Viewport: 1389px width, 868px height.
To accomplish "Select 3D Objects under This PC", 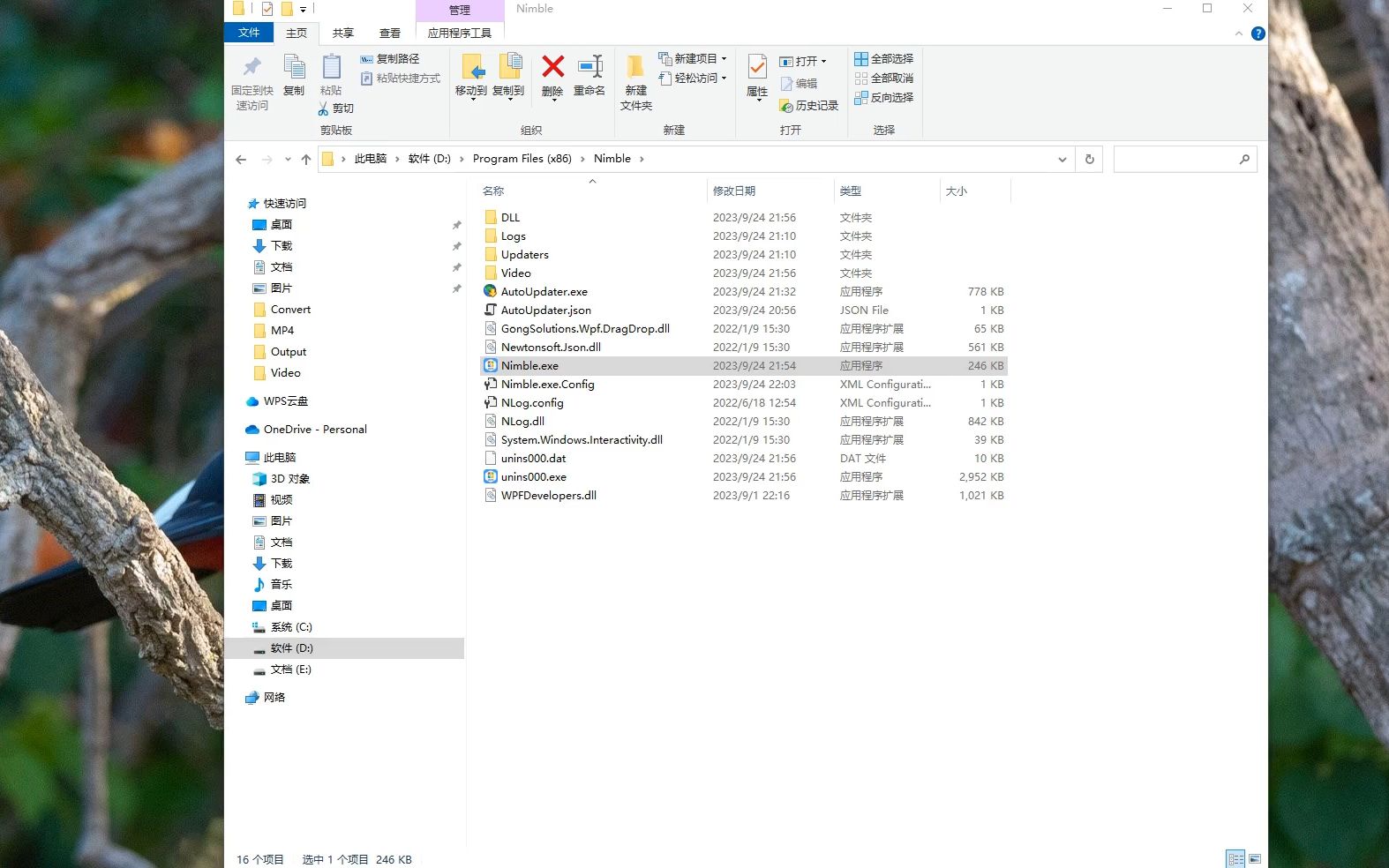I will (x=289, y=479).
